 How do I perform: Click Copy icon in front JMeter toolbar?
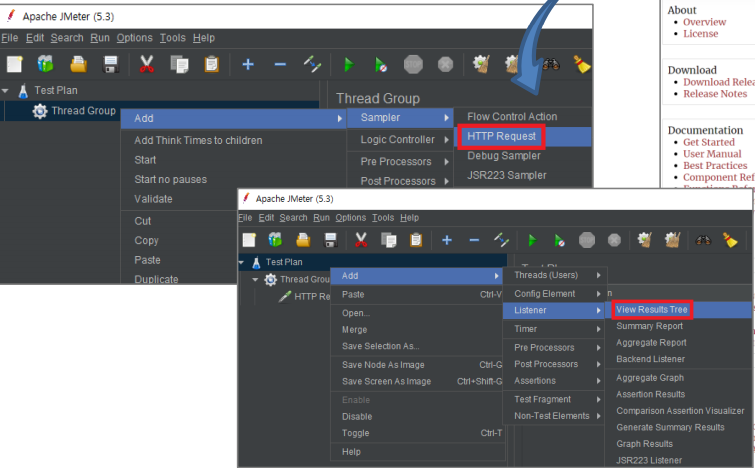(389, 240)
